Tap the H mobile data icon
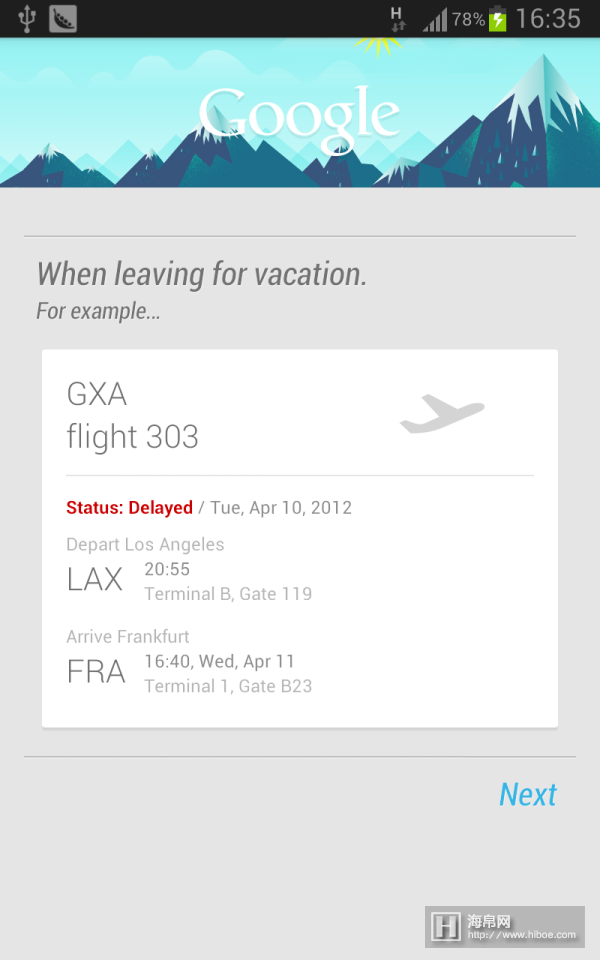 coord(397,19)
